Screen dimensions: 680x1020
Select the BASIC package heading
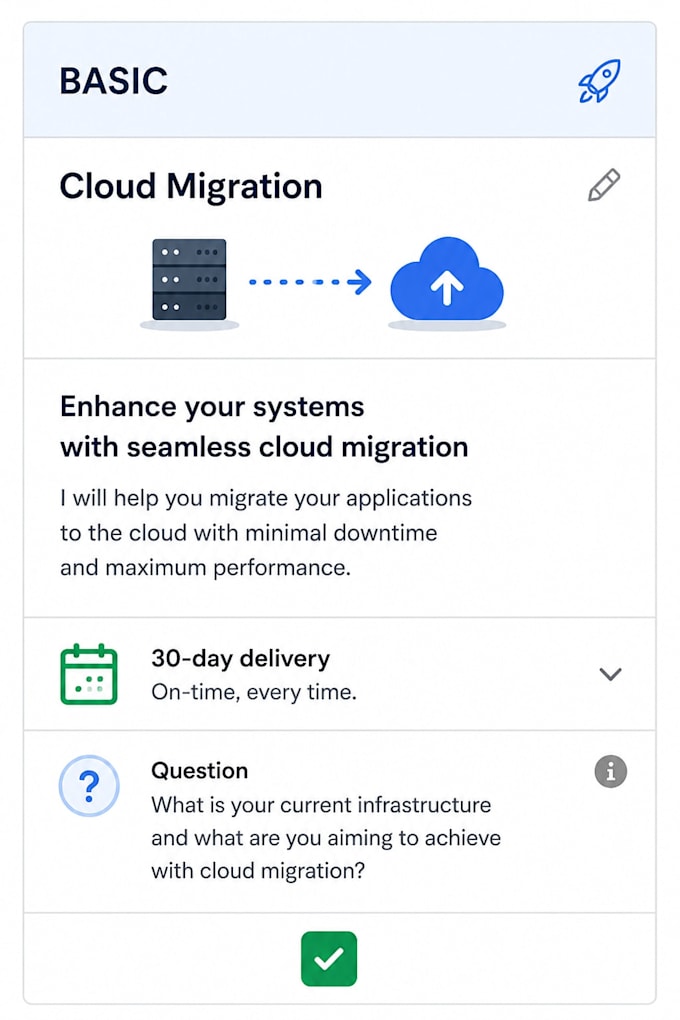pyautogui.click(x=114, y=81)
